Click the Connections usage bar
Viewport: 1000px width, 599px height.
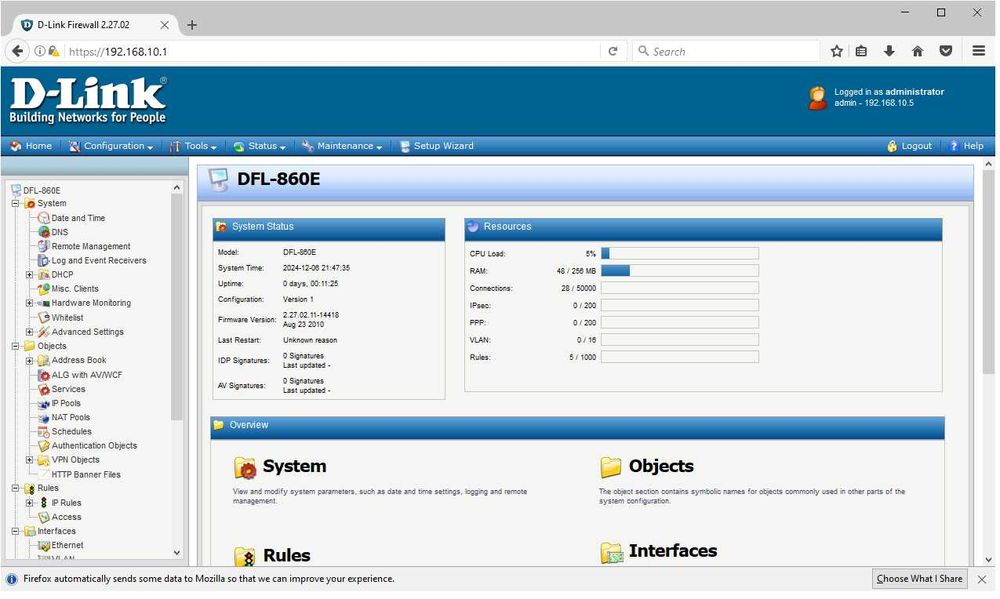[x=680, y=289]
